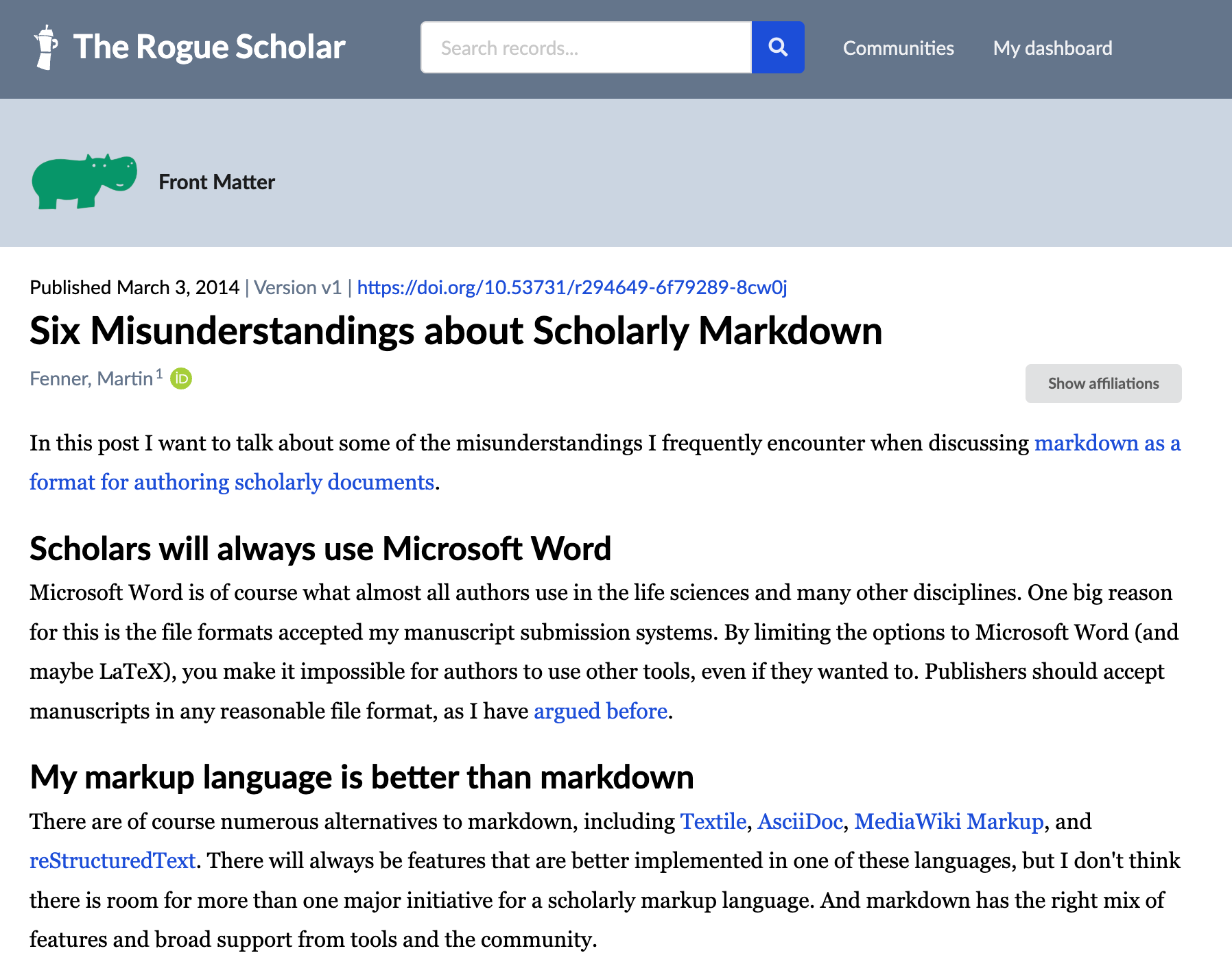
Task: Click the Version v1 label
Action: (x=298, y=287)
